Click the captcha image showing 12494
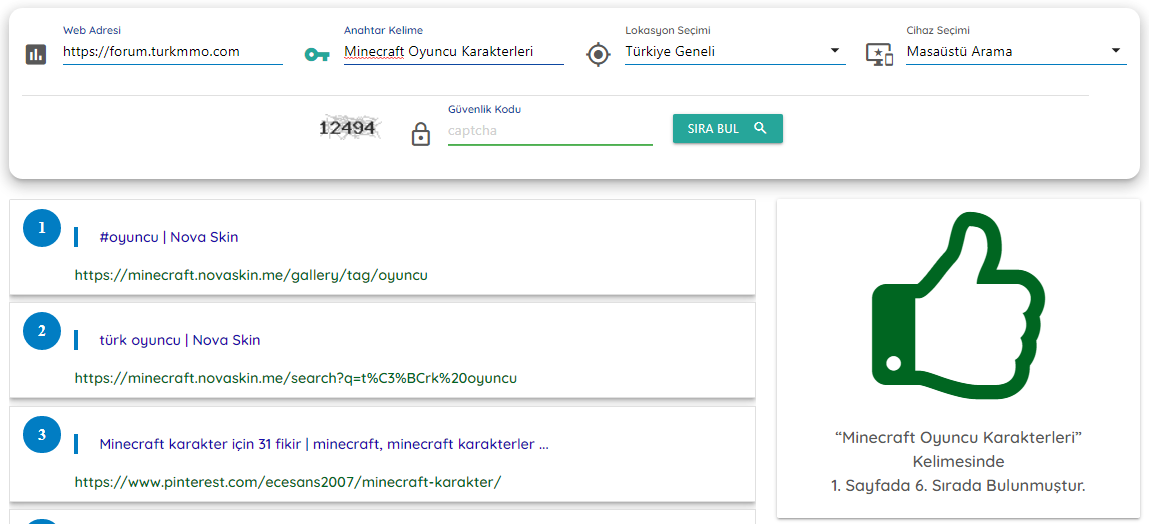 coord(348,128)
